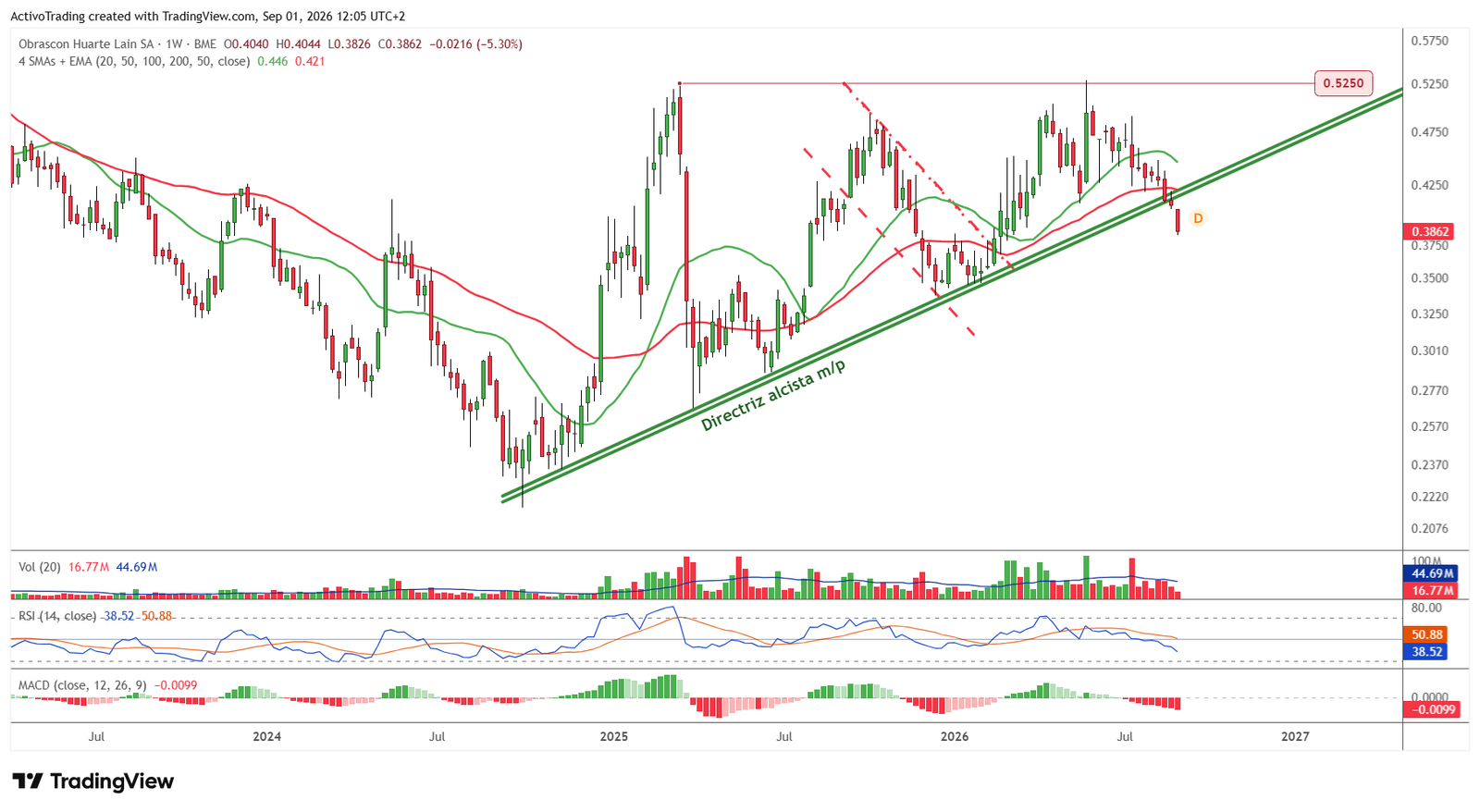
Task: Open the 4 SMAs + EMA indicator legend
Action: (134, 61)
